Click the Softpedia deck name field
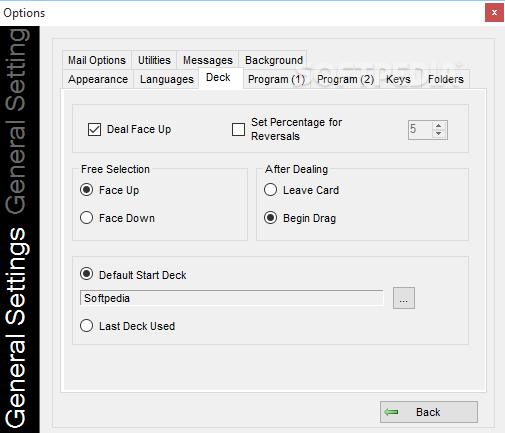 [231, 298]
